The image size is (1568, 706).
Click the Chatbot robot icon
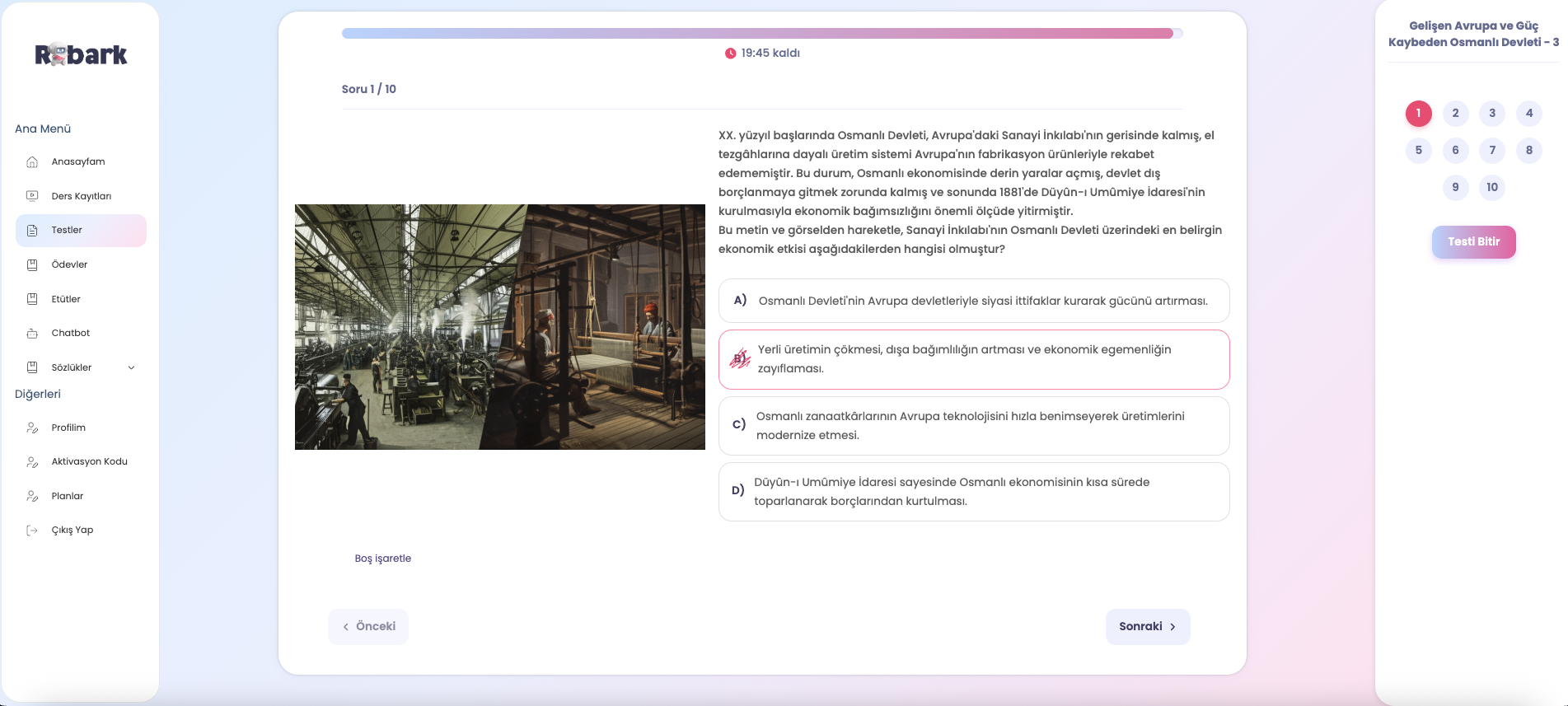point(32,333)
